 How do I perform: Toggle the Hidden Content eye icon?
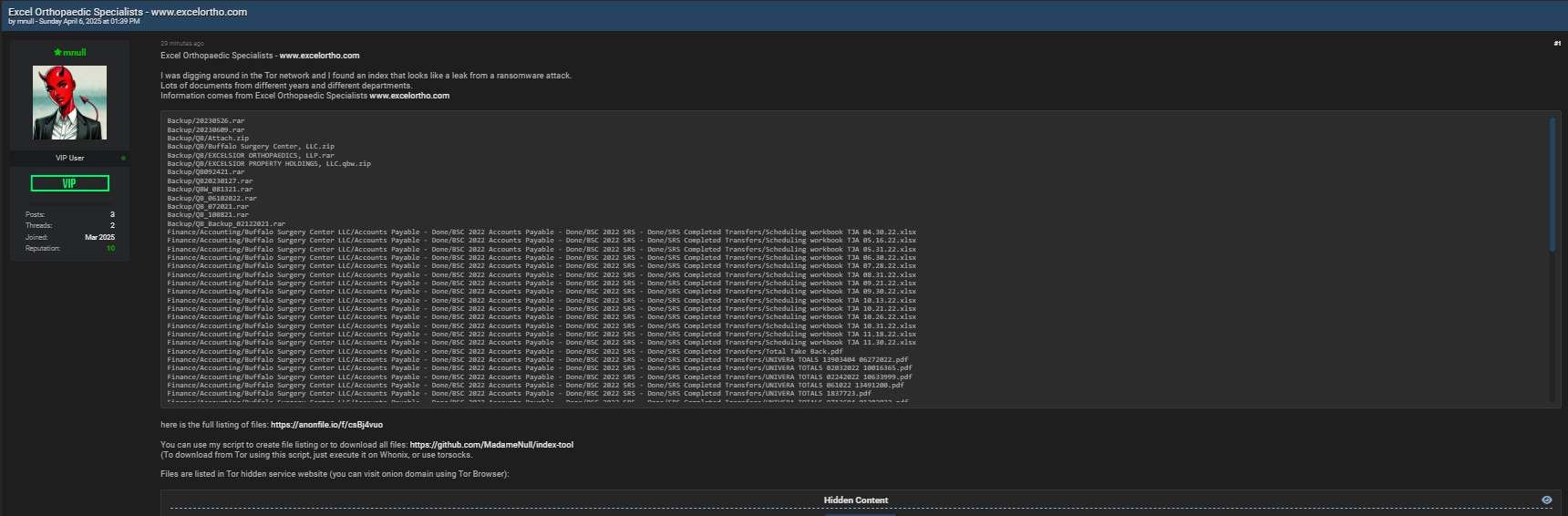(1546, 500)
